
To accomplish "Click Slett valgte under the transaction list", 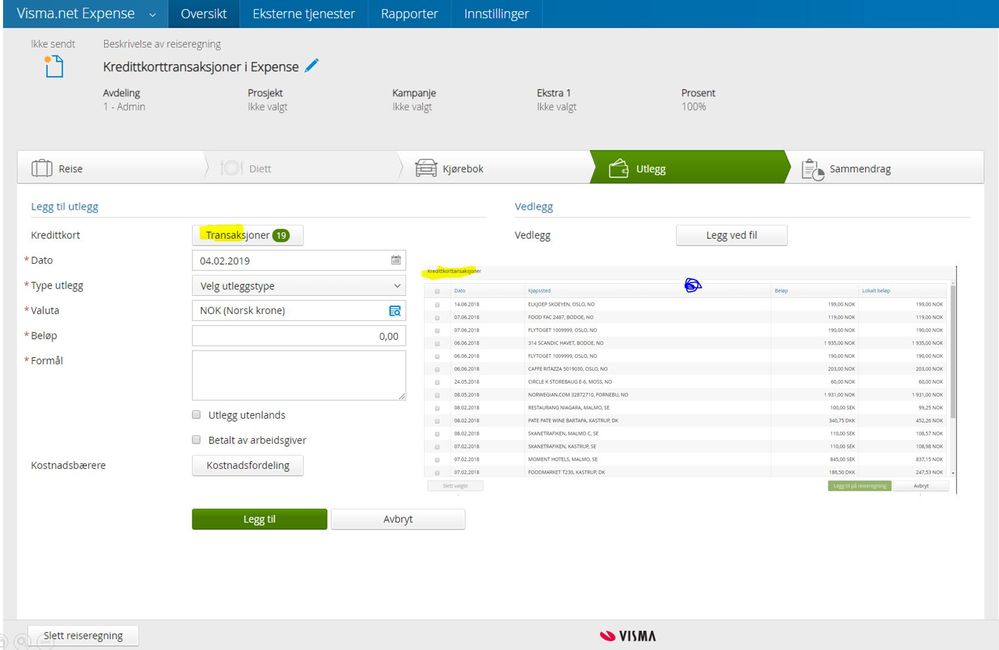I will tap(455, 486).
